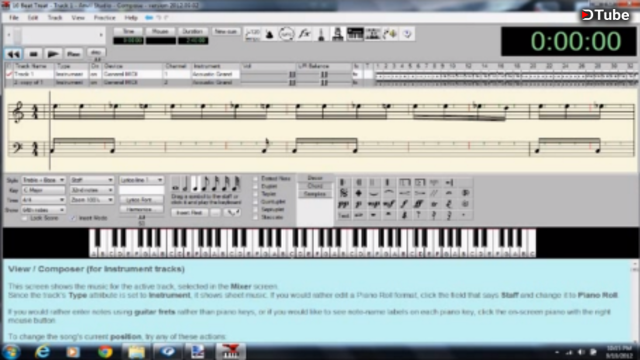Open the Staff view mode dropdown

point(91,180)
